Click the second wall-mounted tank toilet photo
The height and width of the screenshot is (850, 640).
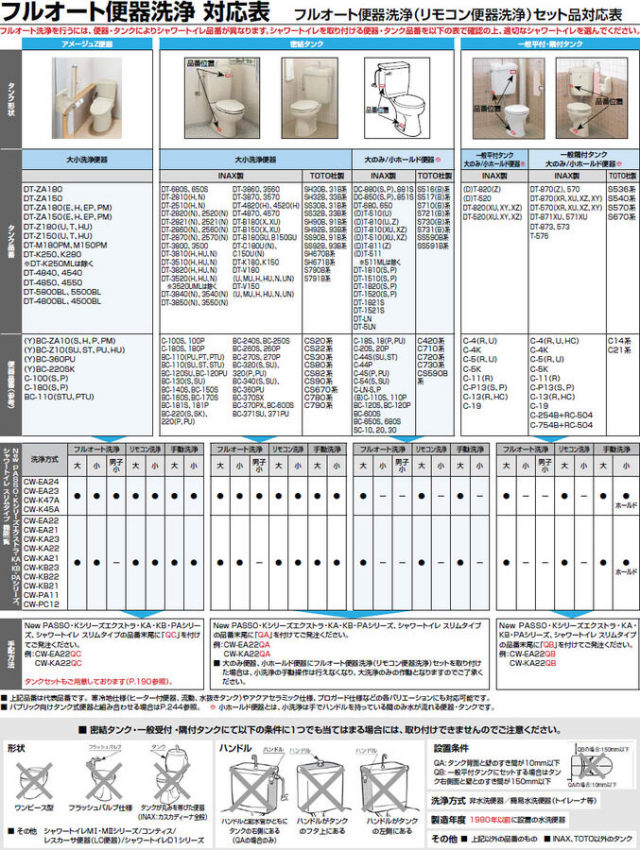[592, 98]
